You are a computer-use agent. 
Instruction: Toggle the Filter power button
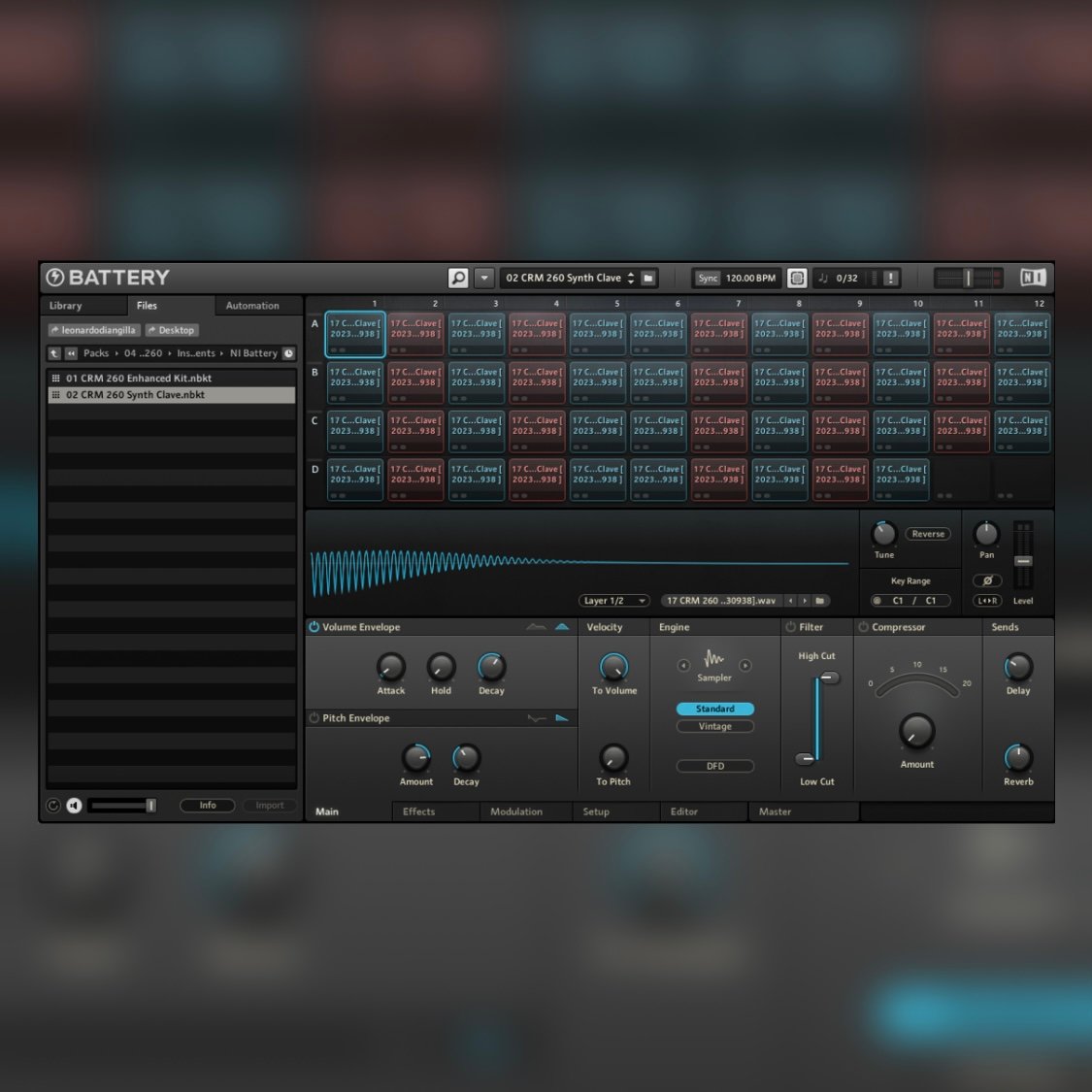[790, 627]
